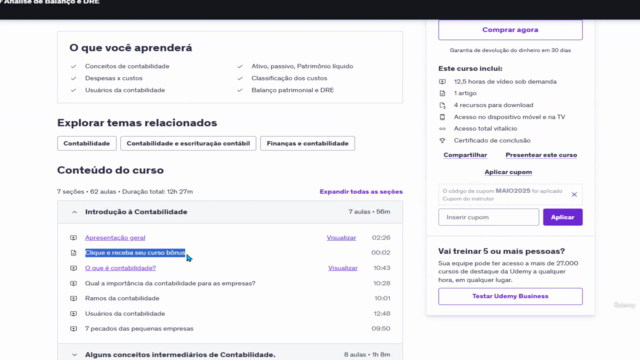Click Presentear este curso link
Image resolution: width=640 pixels, height=360 pixels.
(x=541, y=155)
